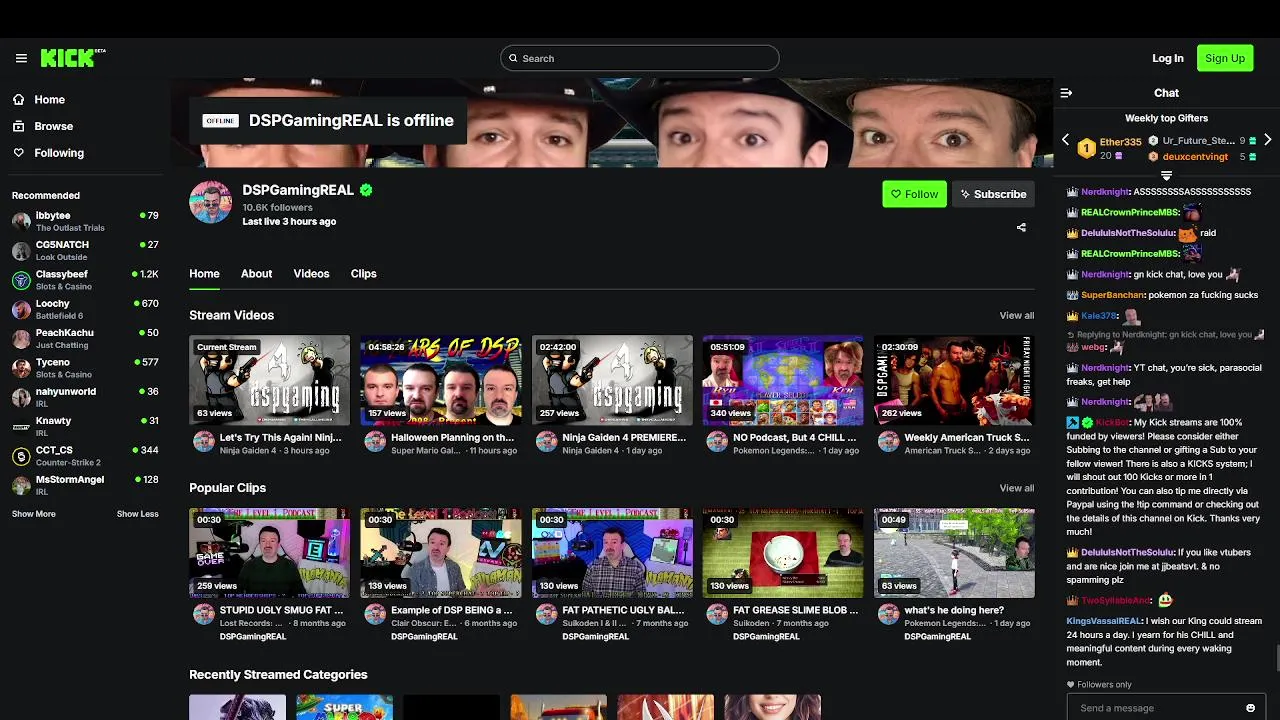Image resolution: width=1280 pixels, height=720 pixels.
Task: Click DSPGamingREAL channel avatar
Action: pyautogui.click(x=210, y=202)
